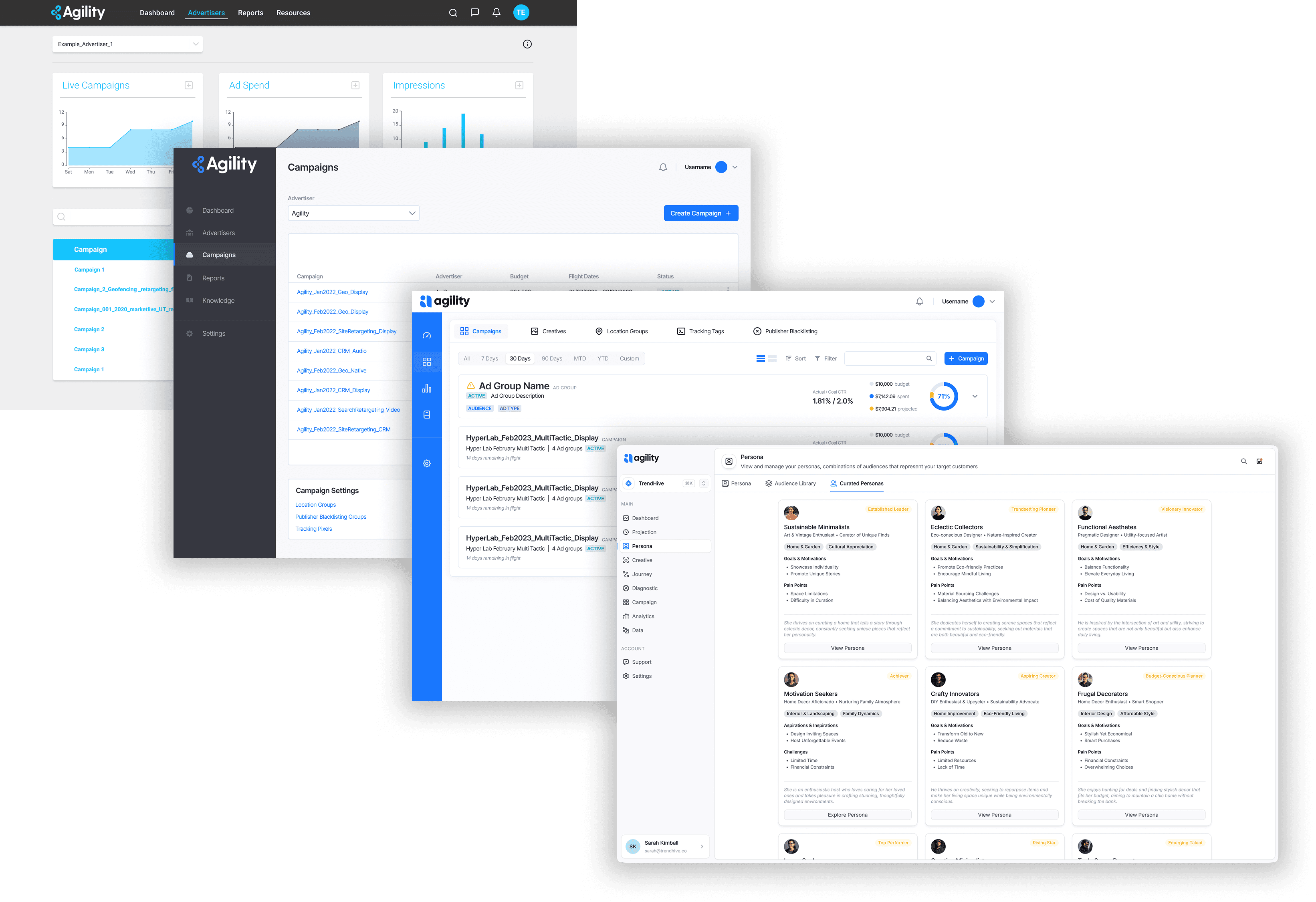Select the grid campaigns icon in the blue sidebar
The width and height of the screenshot is (1316, 902).
(427, 362)
